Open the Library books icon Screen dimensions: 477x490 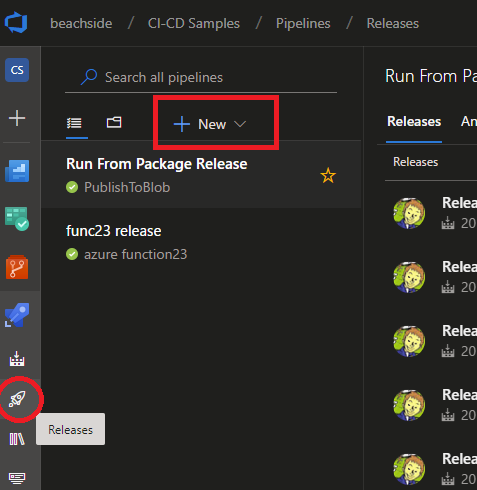[x=17, y=439]
